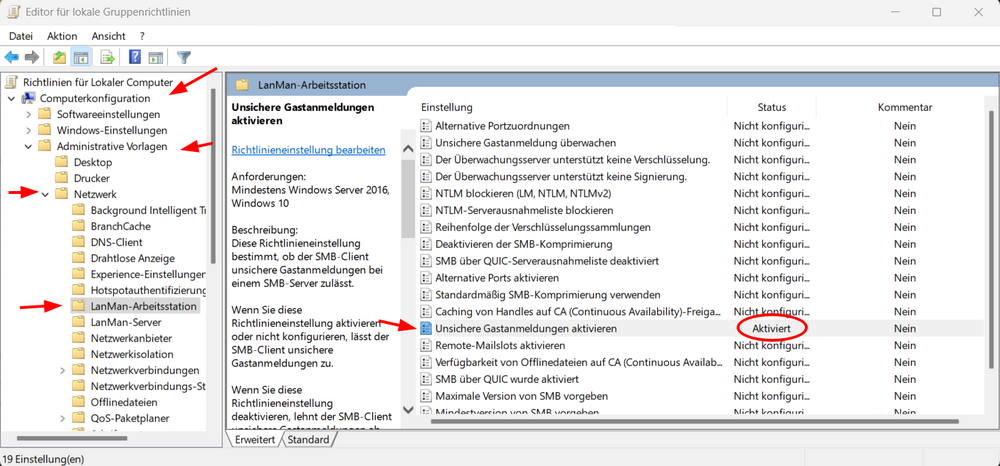Expand the Softwareeinstellungen node
Image resolution: width=1000 pixels, height=466 pixels.
[x=28, y=115]
